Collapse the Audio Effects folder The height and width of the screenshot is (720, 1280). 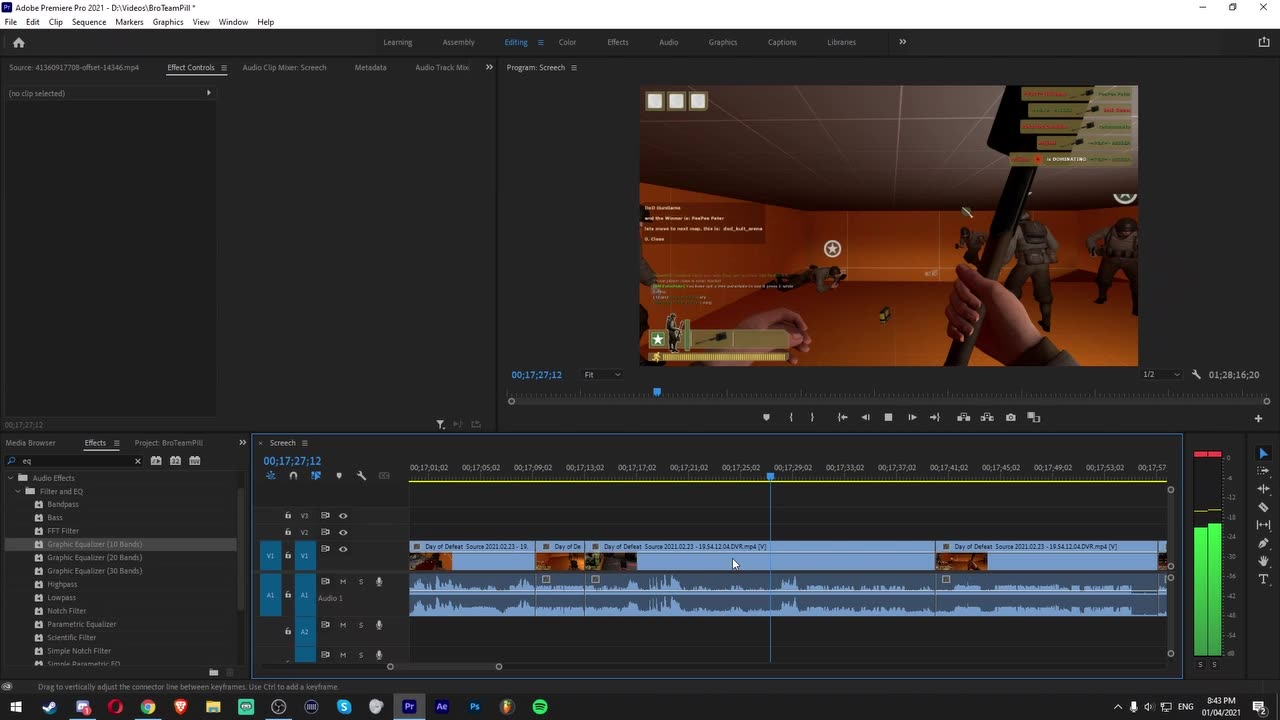pyautogui.click(x=9, y=478)
